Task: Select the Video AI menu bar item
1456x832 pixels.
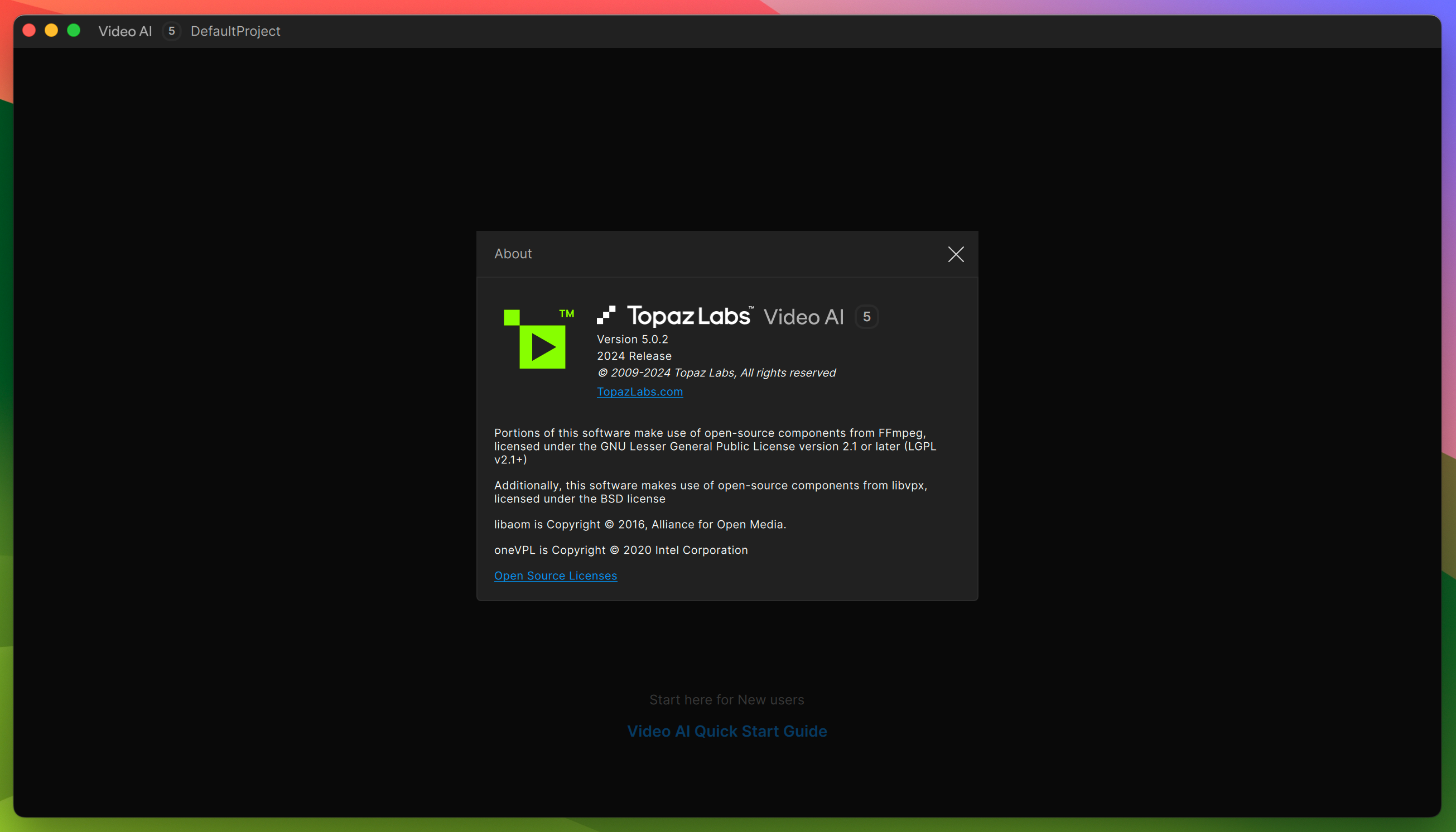Action: click(125, 31)
